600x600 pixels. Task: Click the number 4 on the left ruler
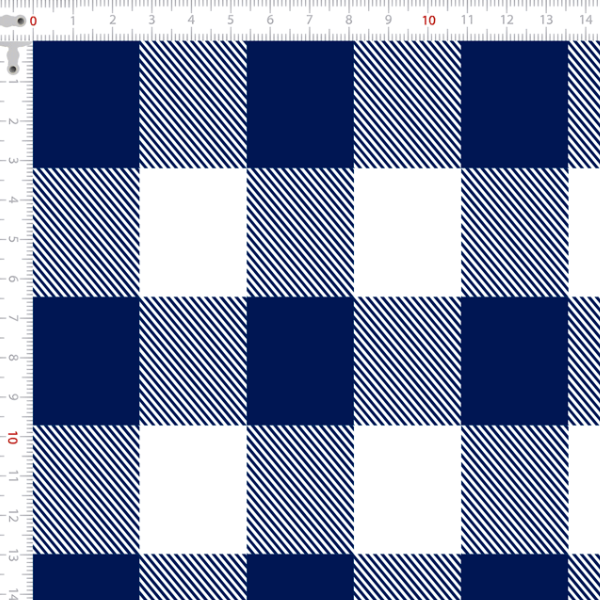click(x=13, y=201)
